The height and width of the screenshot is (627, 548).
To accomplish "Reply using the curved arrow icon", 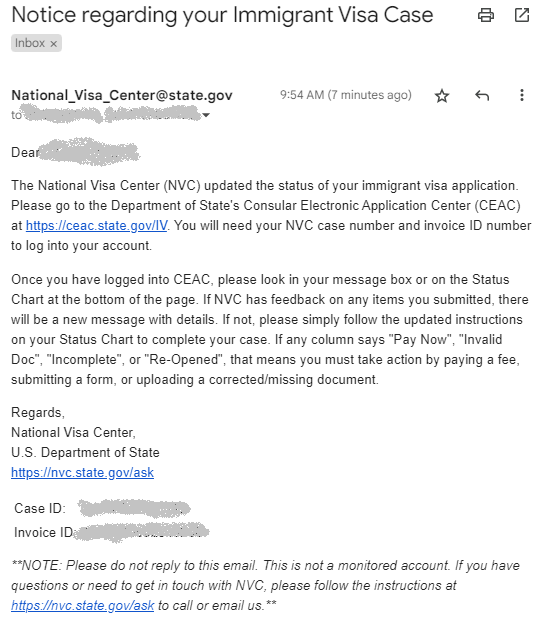I will pyautogui.click(x=482, y=96).
